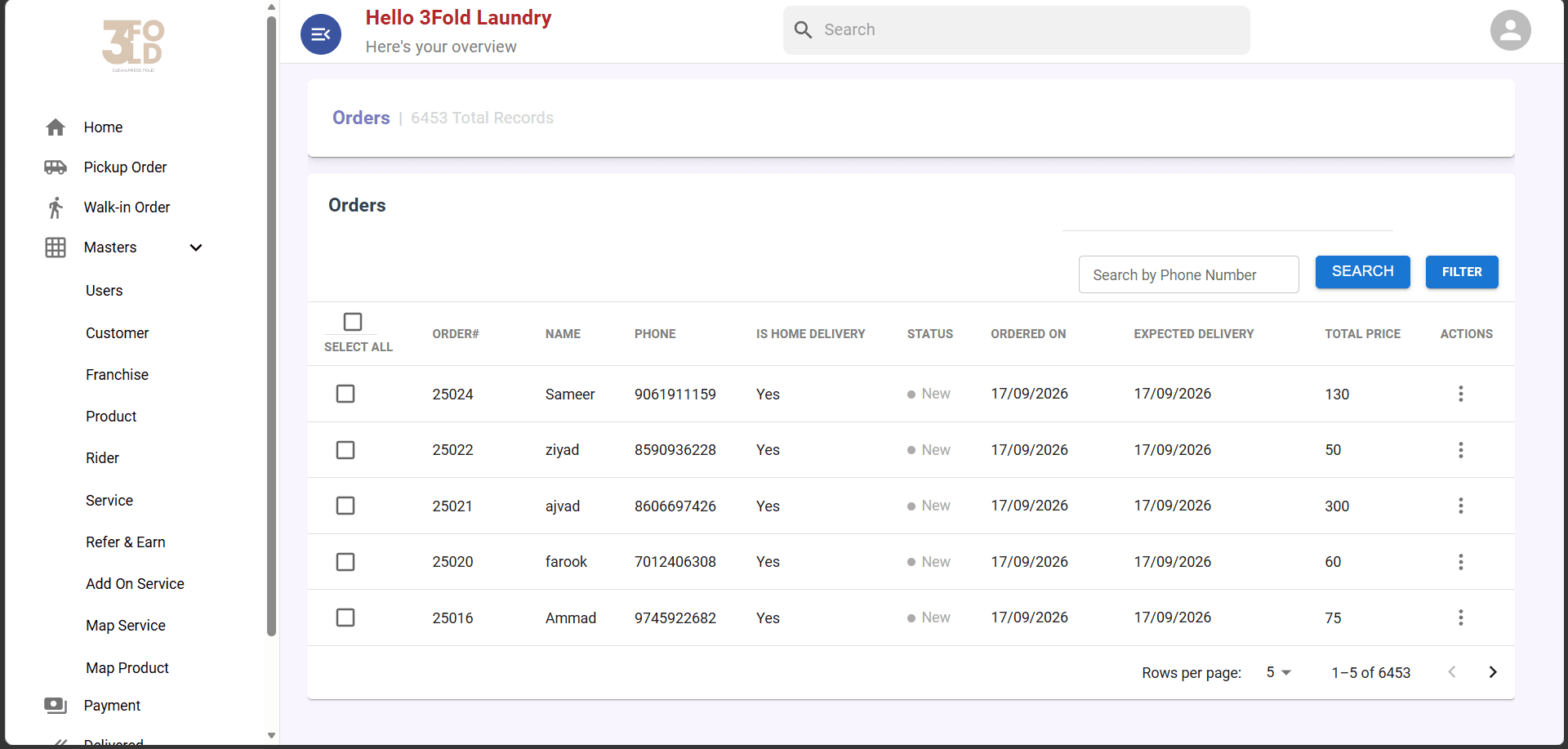Go to next page of orders

(1493, 672)
